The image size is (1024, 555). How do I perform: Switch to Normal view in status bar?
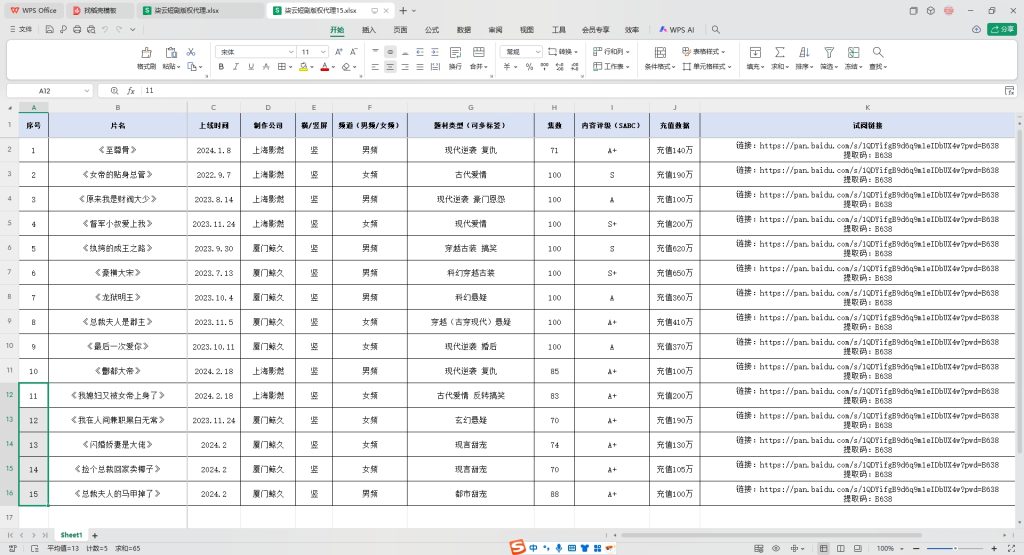824,548
